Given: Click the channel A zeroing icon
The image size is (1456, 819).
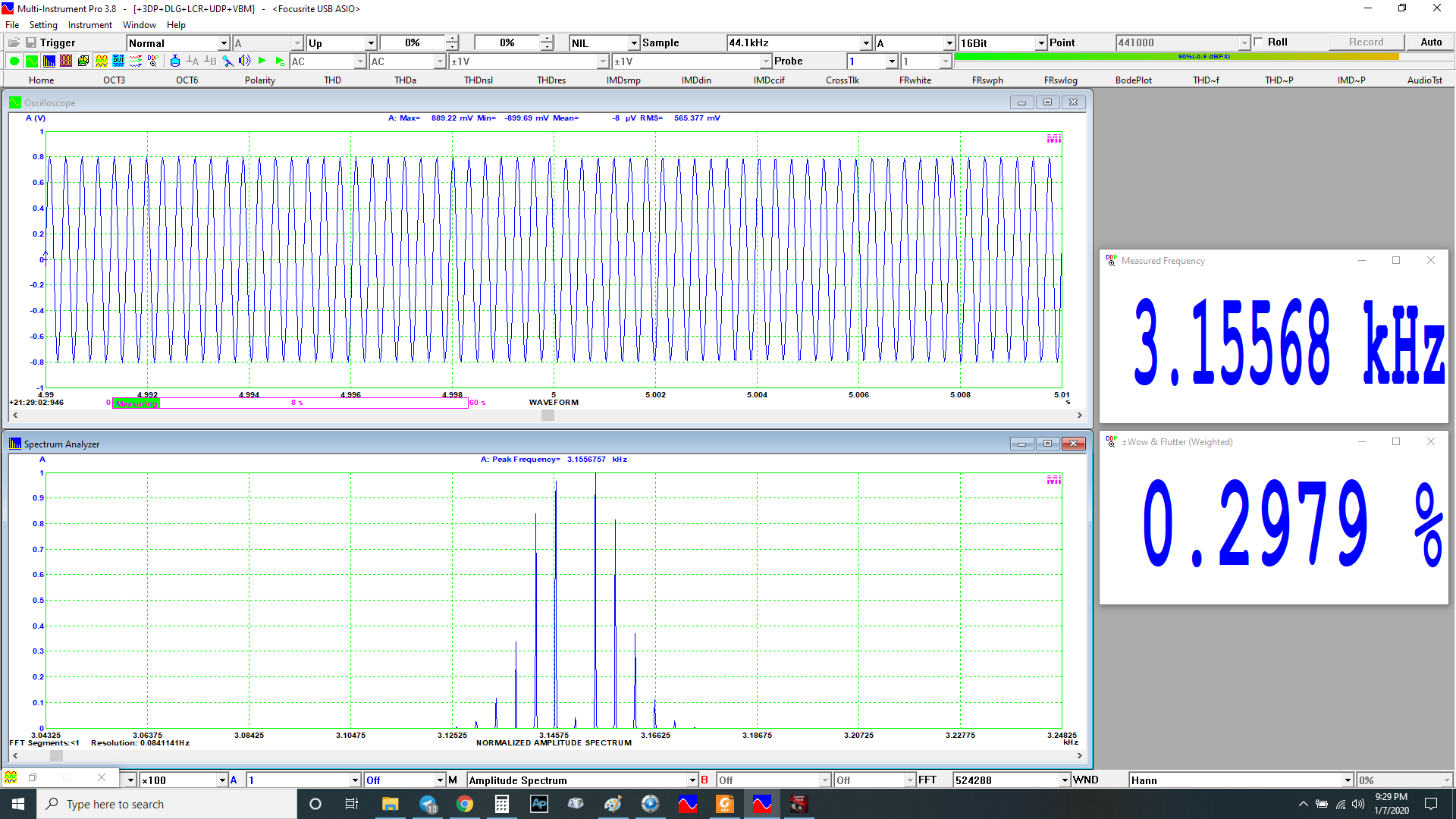Looking at the screenshot, I should 193,61.
